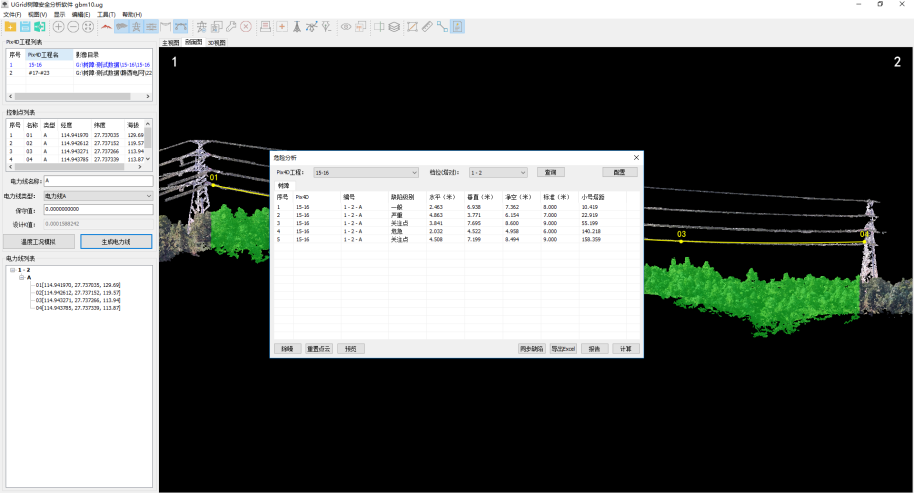
Task: Click the printer report icon
Action: [x=265, y=27]
